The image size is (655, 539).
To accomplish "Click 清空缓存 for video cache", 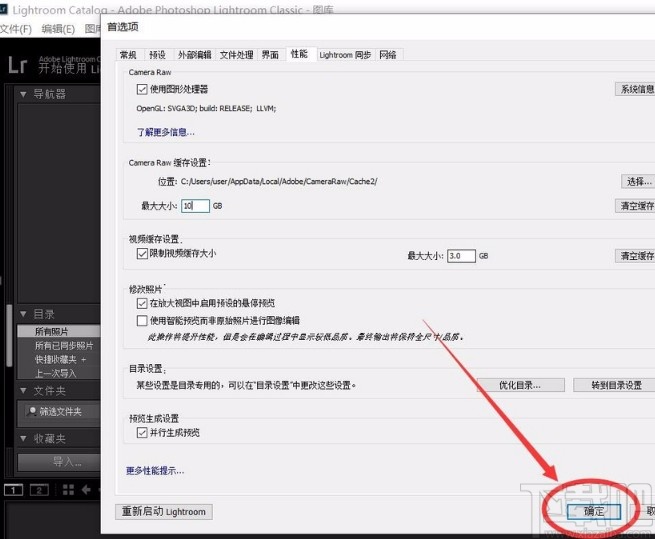I will [x=635, y=255].
